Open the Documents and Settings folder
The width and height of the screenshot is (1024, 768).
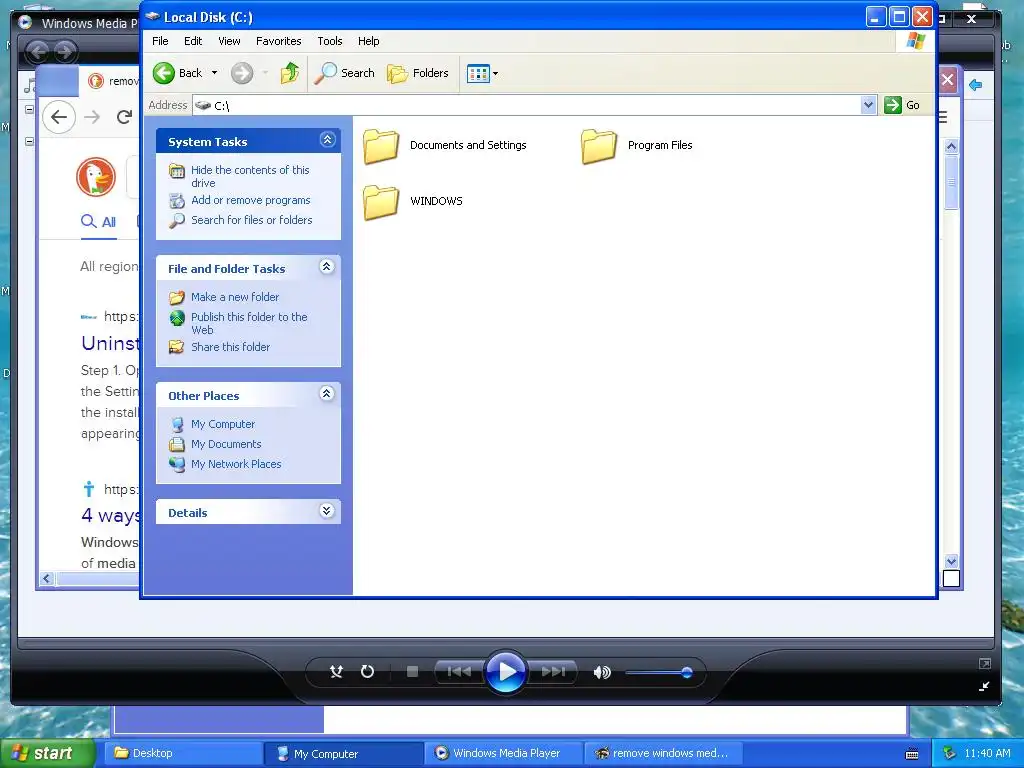445,145
